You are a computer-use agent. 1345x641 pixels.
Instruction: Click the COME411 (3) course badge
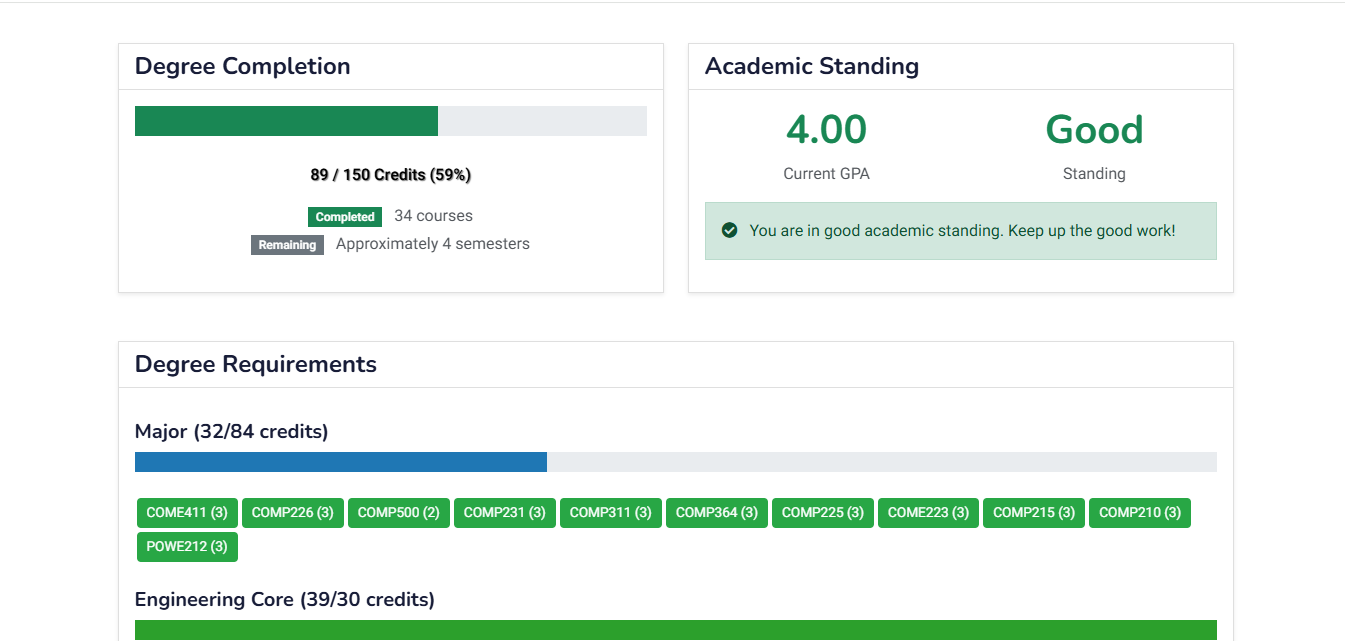click(x=187, y=513)
